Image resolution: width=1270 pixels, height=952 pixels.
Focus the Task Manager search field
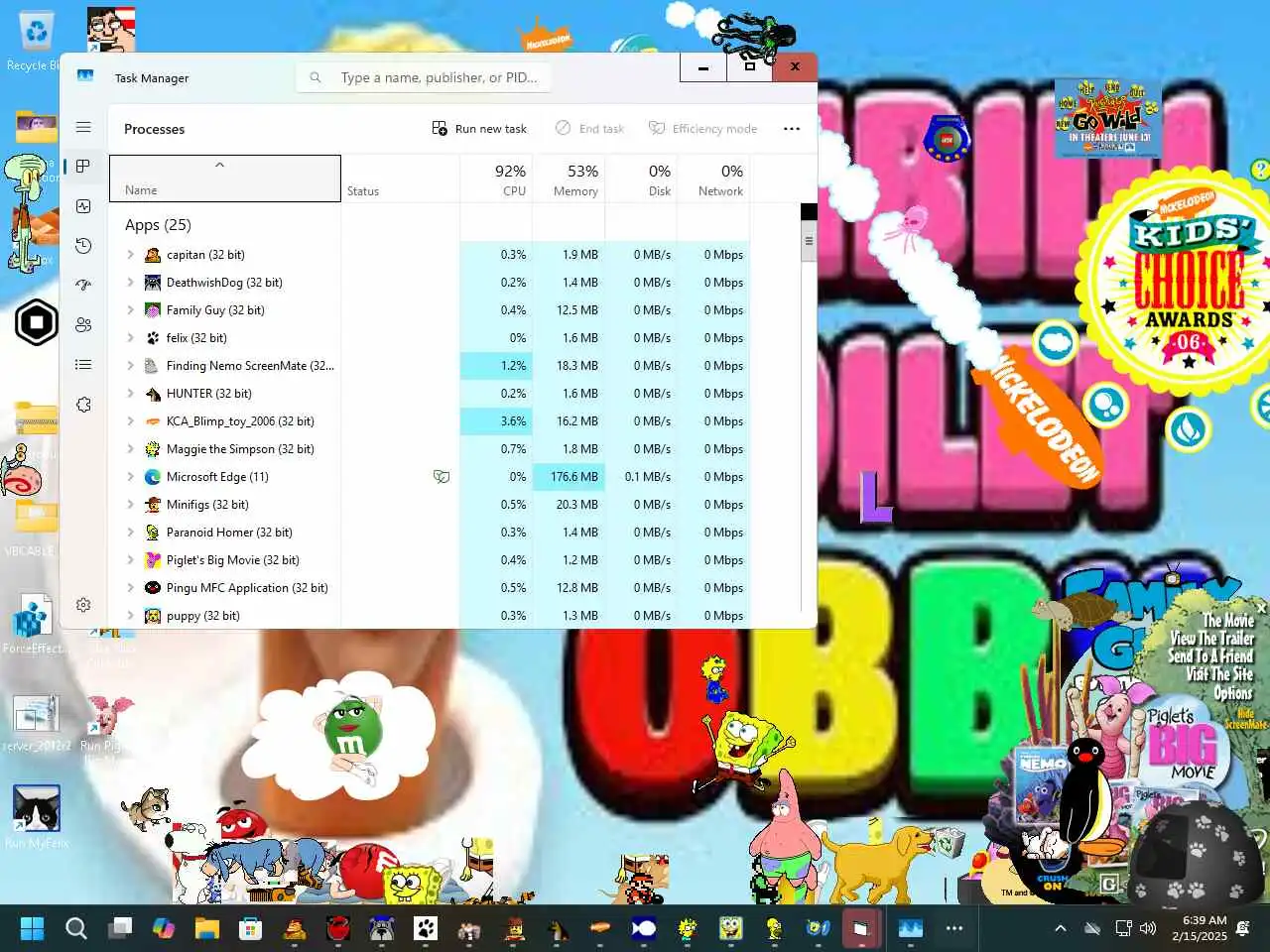(424, 77)
